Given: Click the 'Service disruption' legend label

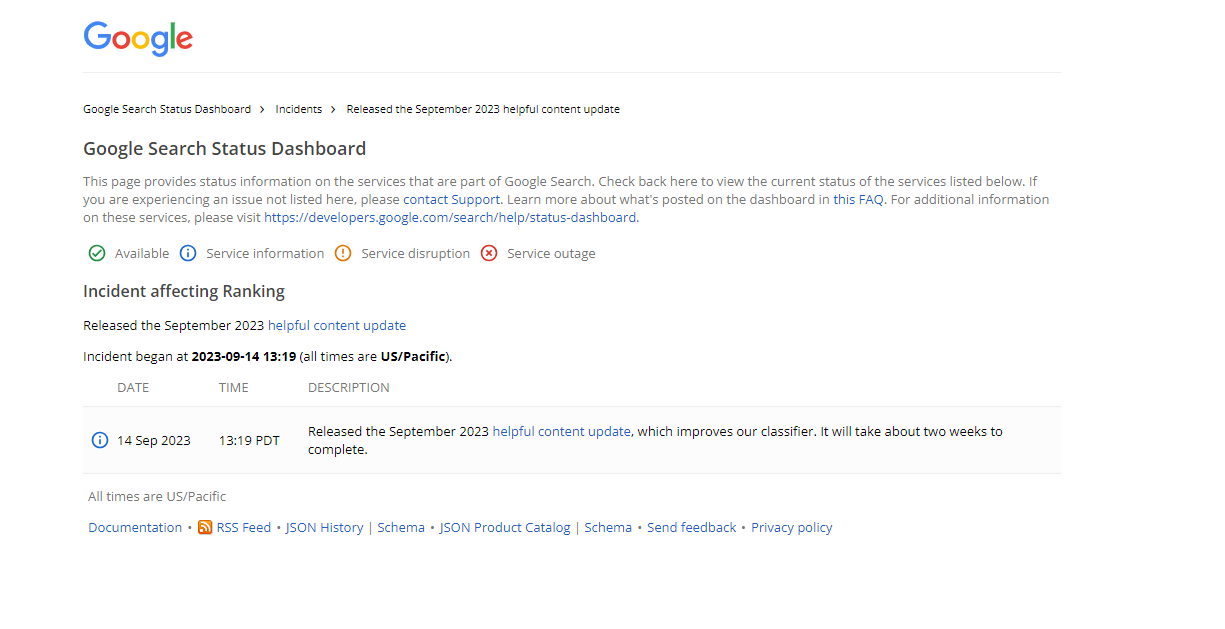Looking at the screenshot, I should click(x=415, y=253).
